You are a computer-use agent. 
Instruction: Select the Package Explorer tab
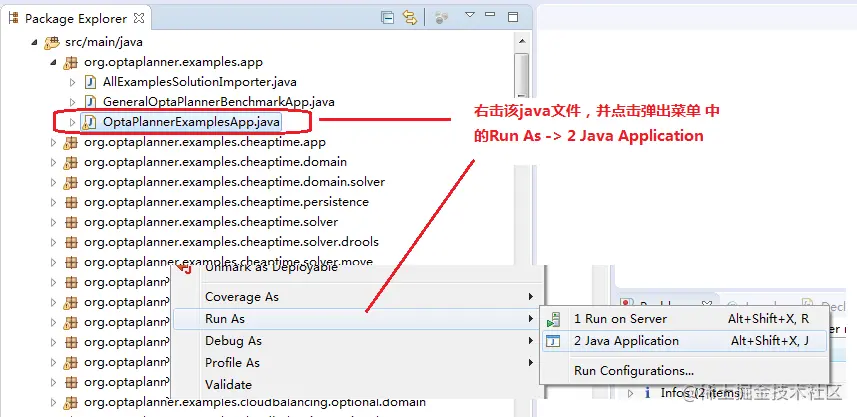click(77, 19)
